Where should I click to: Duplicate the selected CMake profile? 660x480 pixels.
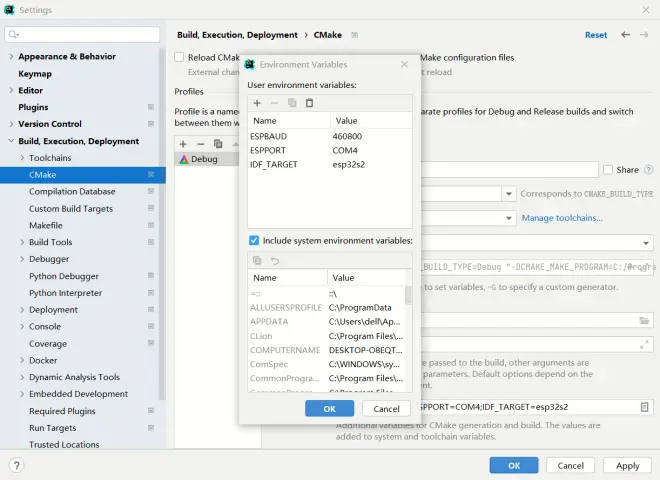tap(218, 144)
